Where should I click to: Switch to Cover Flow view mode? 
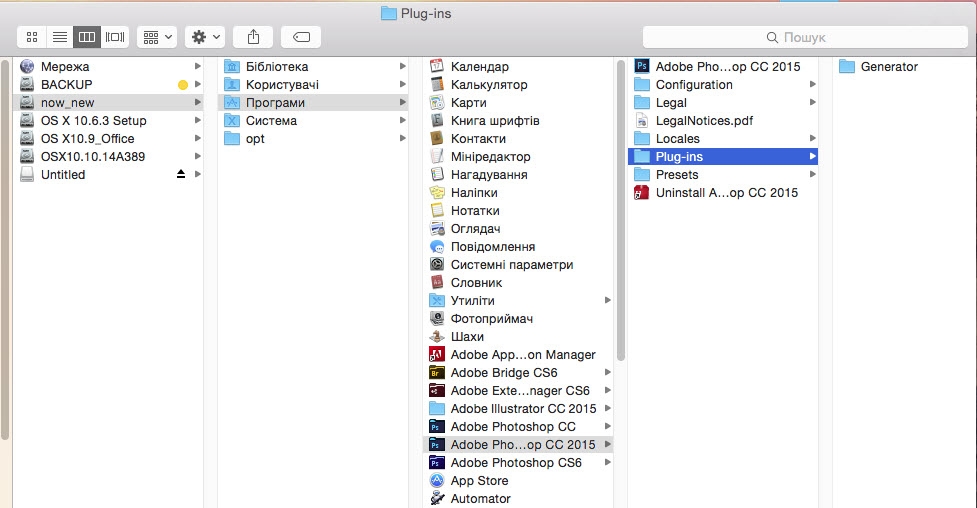(x=115, y=37)
